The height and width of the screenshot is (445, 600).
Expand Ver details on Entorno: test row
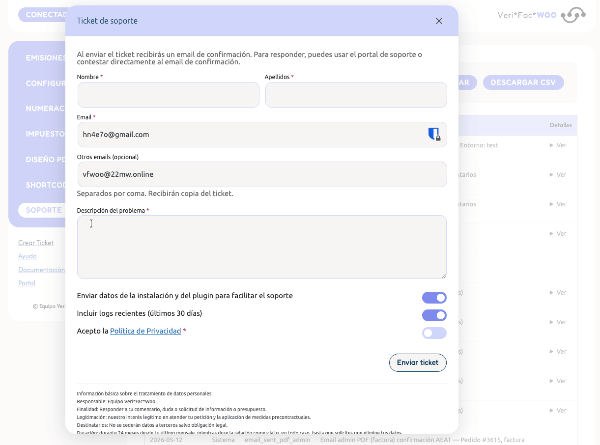point(558,145)
